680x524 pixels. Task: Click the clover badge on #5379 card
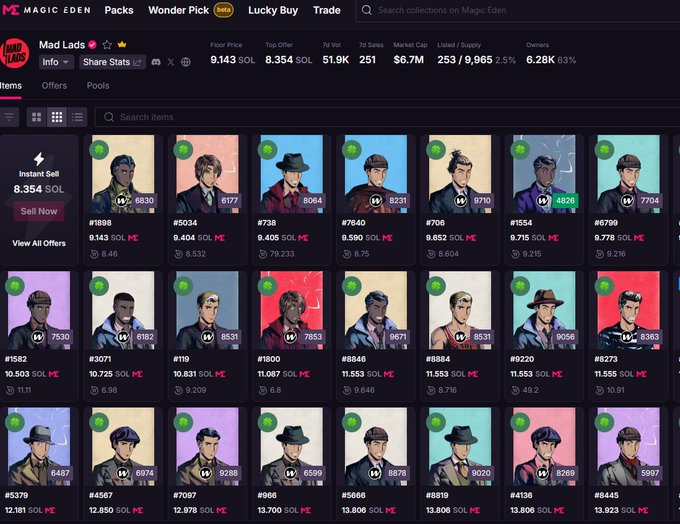[15, 422]
